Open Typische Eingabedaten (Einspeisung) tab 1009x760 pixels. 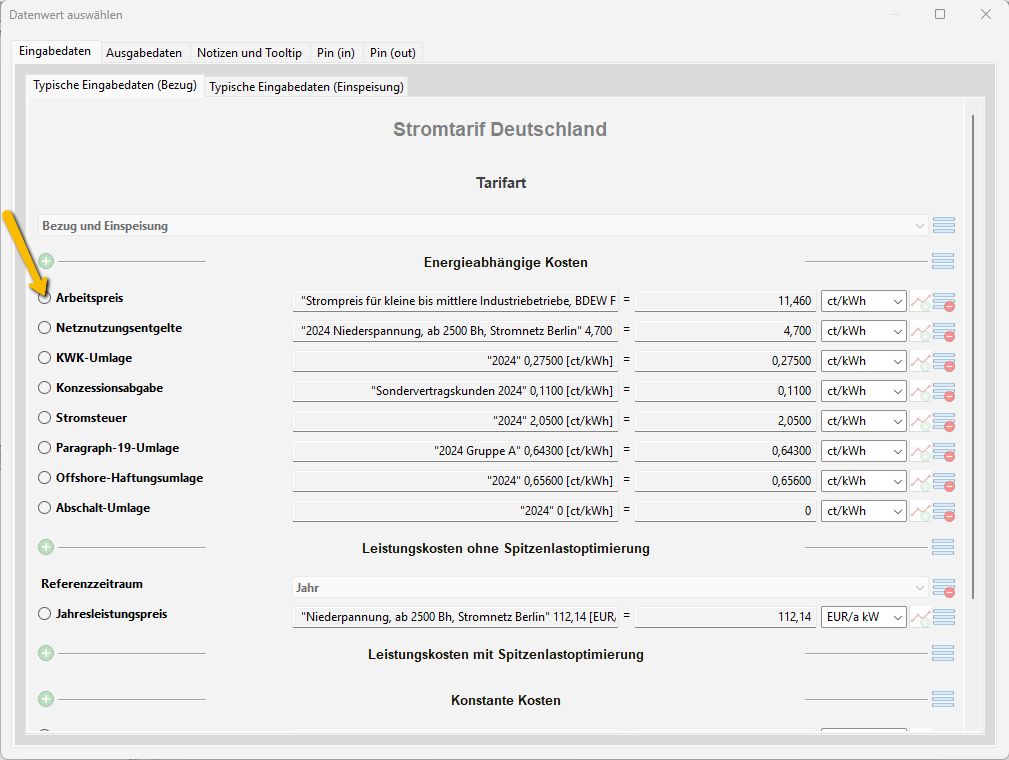pos(306,87)
